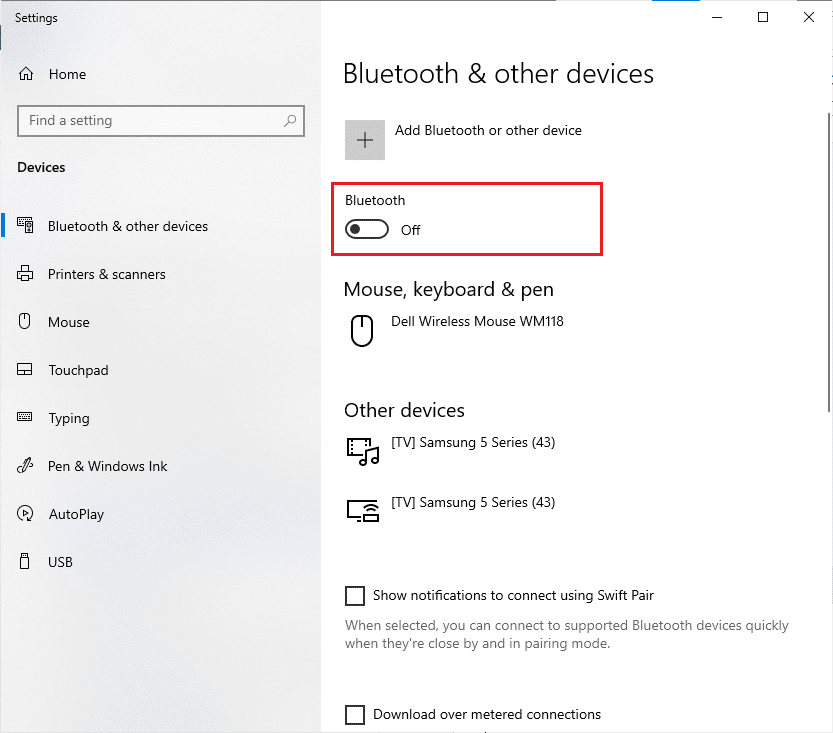Image resolution: width=833 pixels, height=733 pixels.
Task: Check Download over metered connections
Action: [355, 715]
